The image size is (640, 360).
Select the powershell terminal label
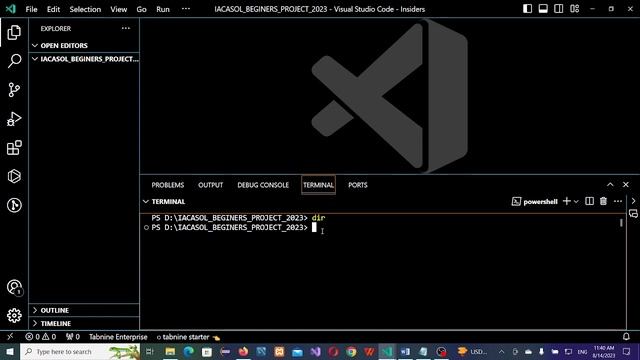click(x=535, y=202)
